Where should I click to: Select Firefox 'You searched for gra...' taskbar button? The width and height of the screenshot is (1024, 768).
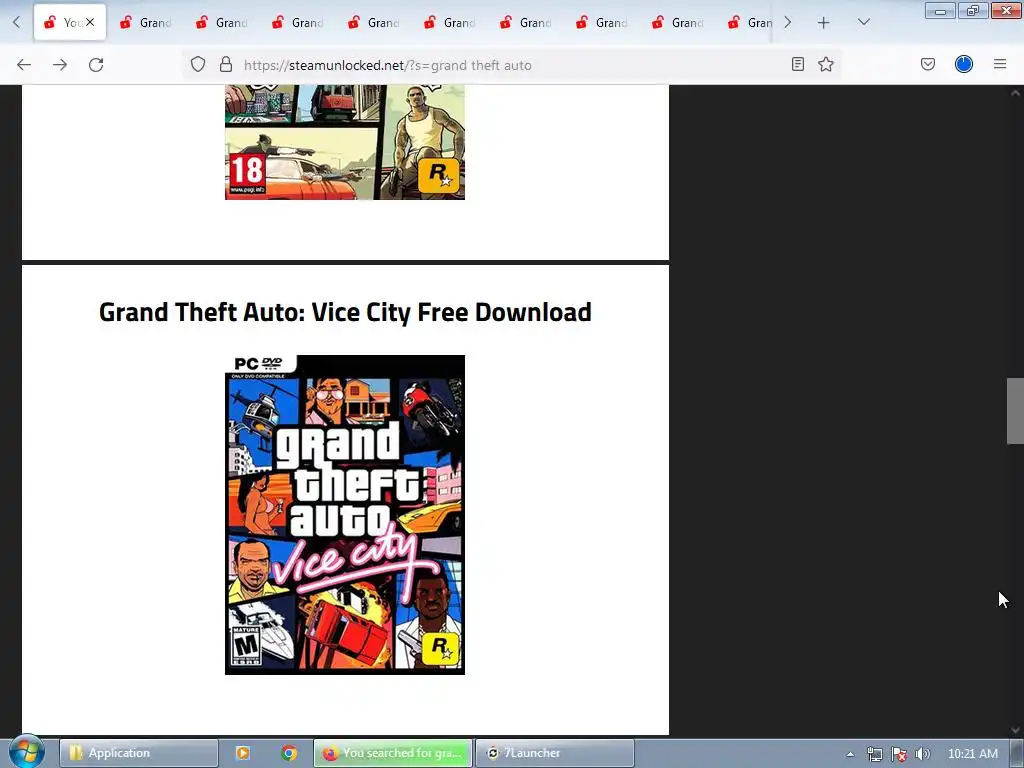pyautogui.click(x=392, y=753)
